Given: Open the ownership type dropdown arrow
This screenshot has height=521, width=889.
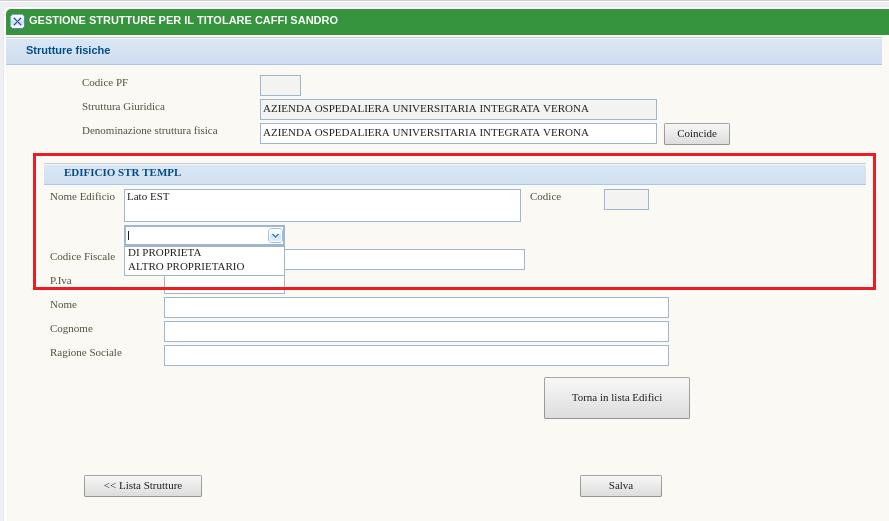Looking at the screenshot, I should click(x=275, y=236).
